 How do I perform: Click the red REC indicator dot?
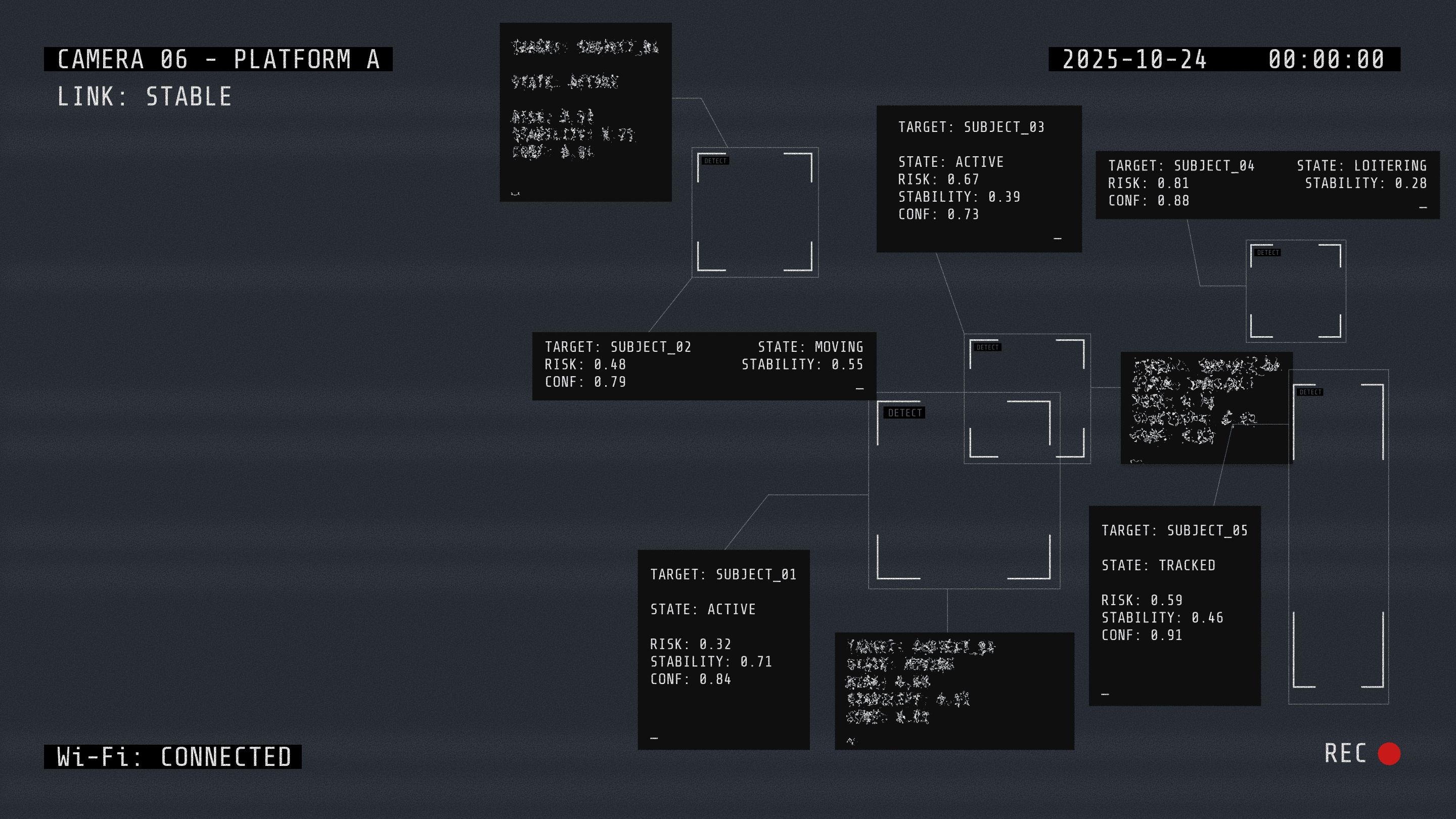tap(1389, 753)
